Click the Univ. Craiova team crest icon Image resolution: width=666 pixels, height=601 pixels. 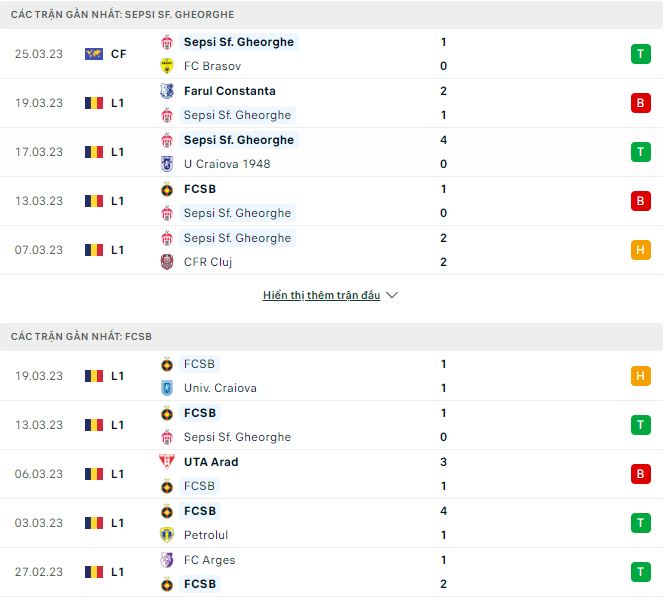coord(167,388)
